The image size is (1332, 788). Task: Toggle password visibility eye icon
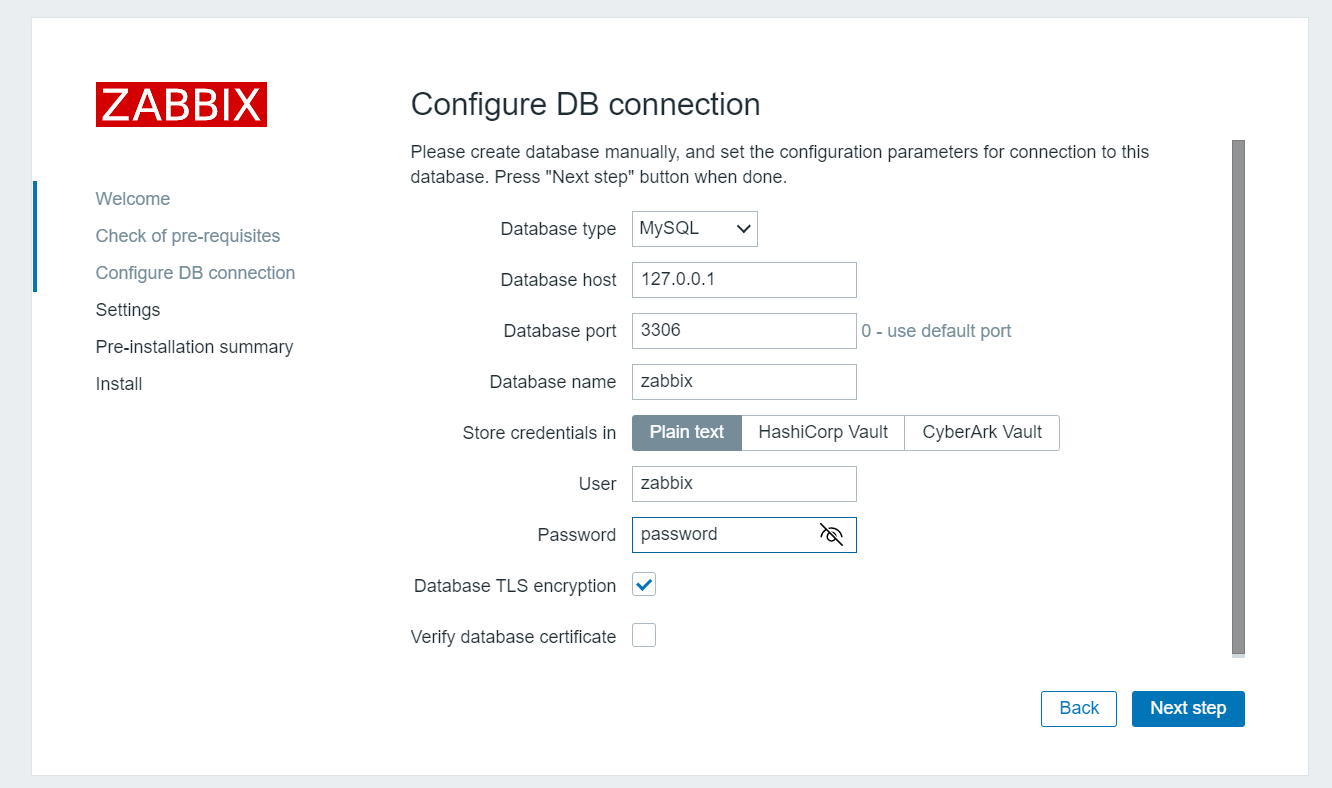click(831, 534)
